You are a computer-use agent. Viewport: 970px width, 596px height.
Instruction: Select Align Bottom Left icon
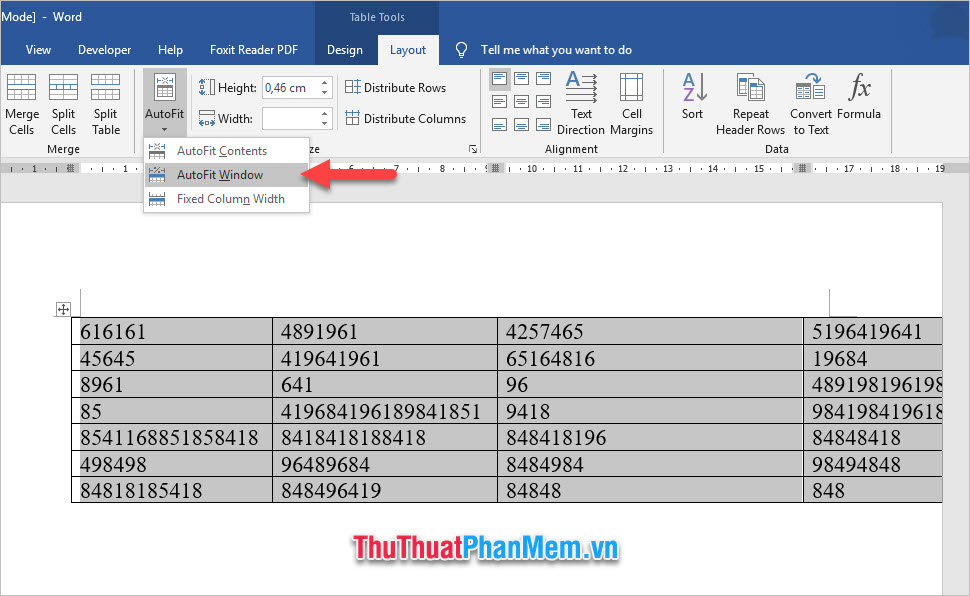500,124
